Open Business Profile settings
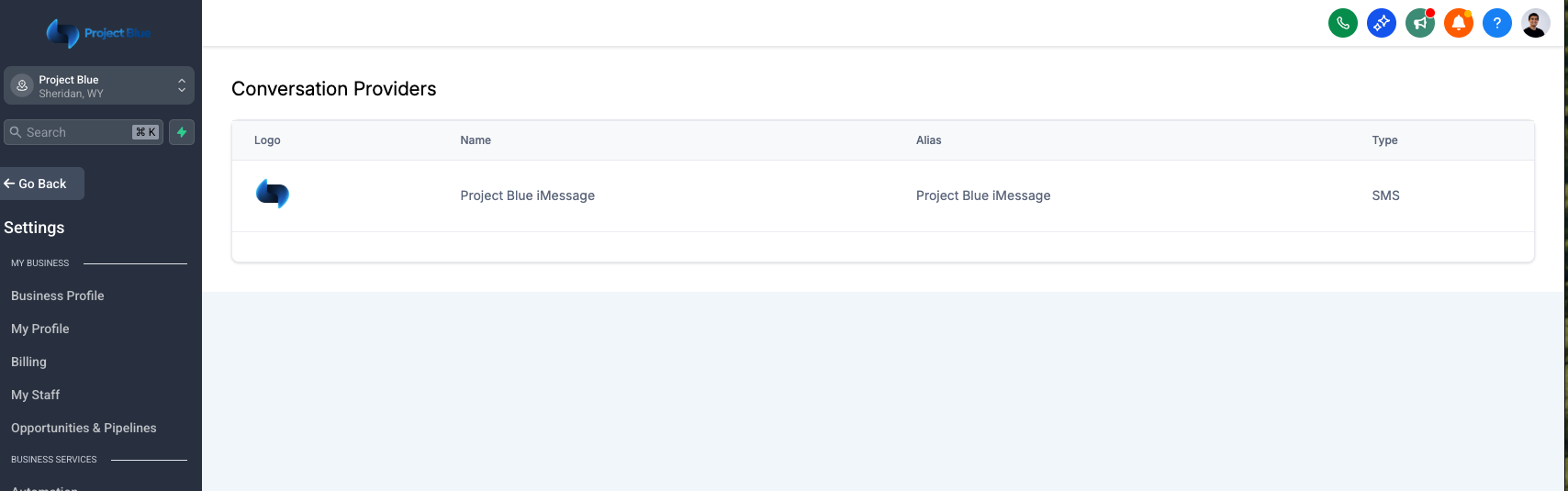1568x491 pixels. click(58, 296)
